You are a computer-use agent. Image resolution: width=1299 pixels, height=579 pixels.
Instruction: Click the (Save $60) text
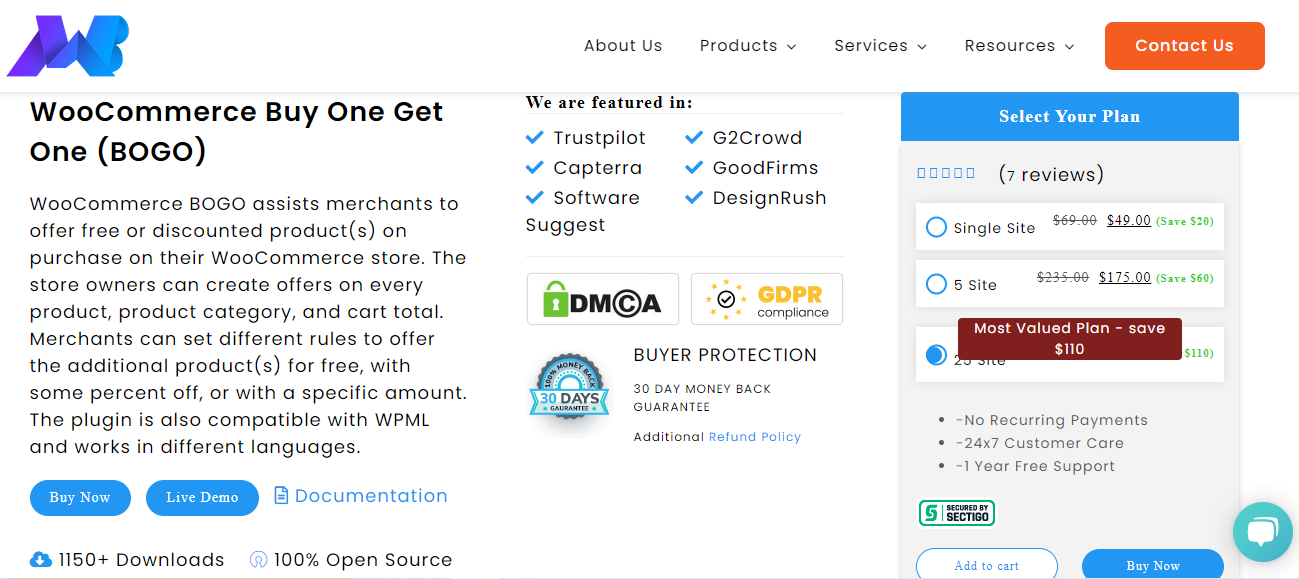tap(1185, 278)
